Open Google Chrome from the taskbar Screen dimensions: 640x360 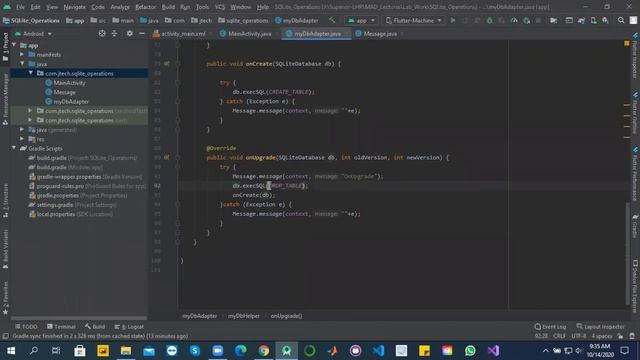coord(264,351)
